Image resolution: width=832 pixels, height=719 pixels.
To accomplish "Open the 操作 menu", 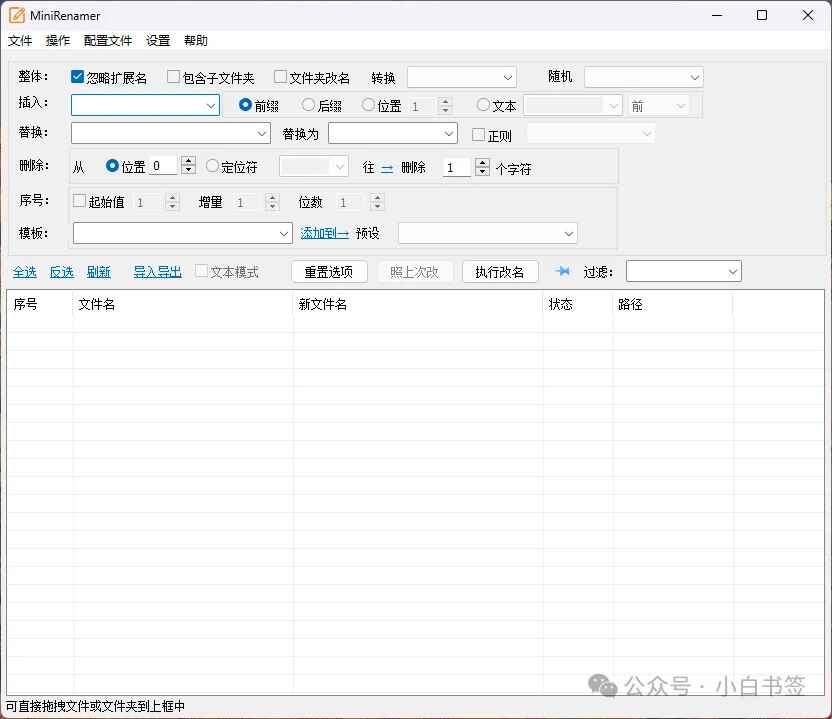I will click(x=58, y=40).
